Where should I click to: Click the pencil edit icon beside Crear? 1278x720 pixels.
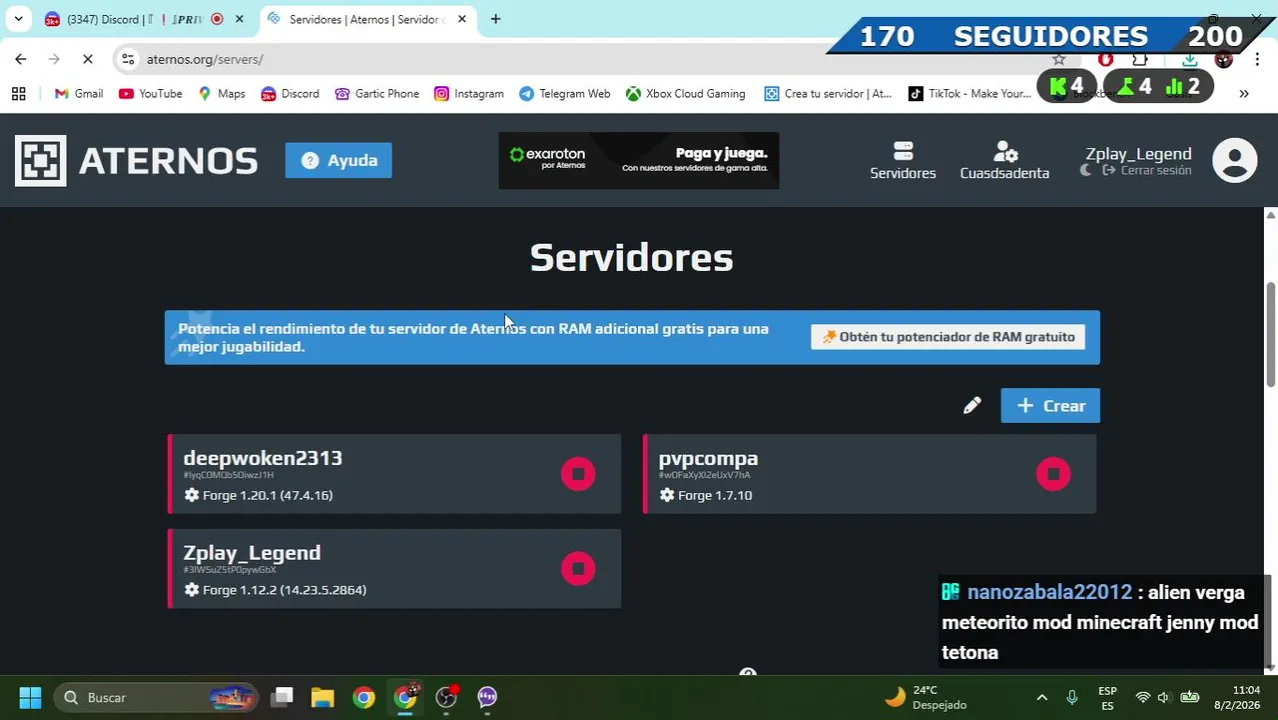tap(972, 406)
